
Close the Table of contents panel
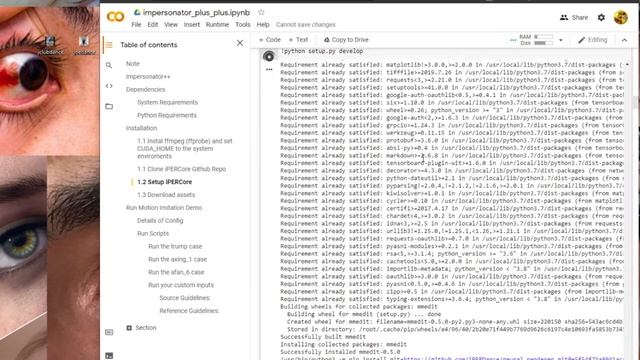click(x=240, y=43)
